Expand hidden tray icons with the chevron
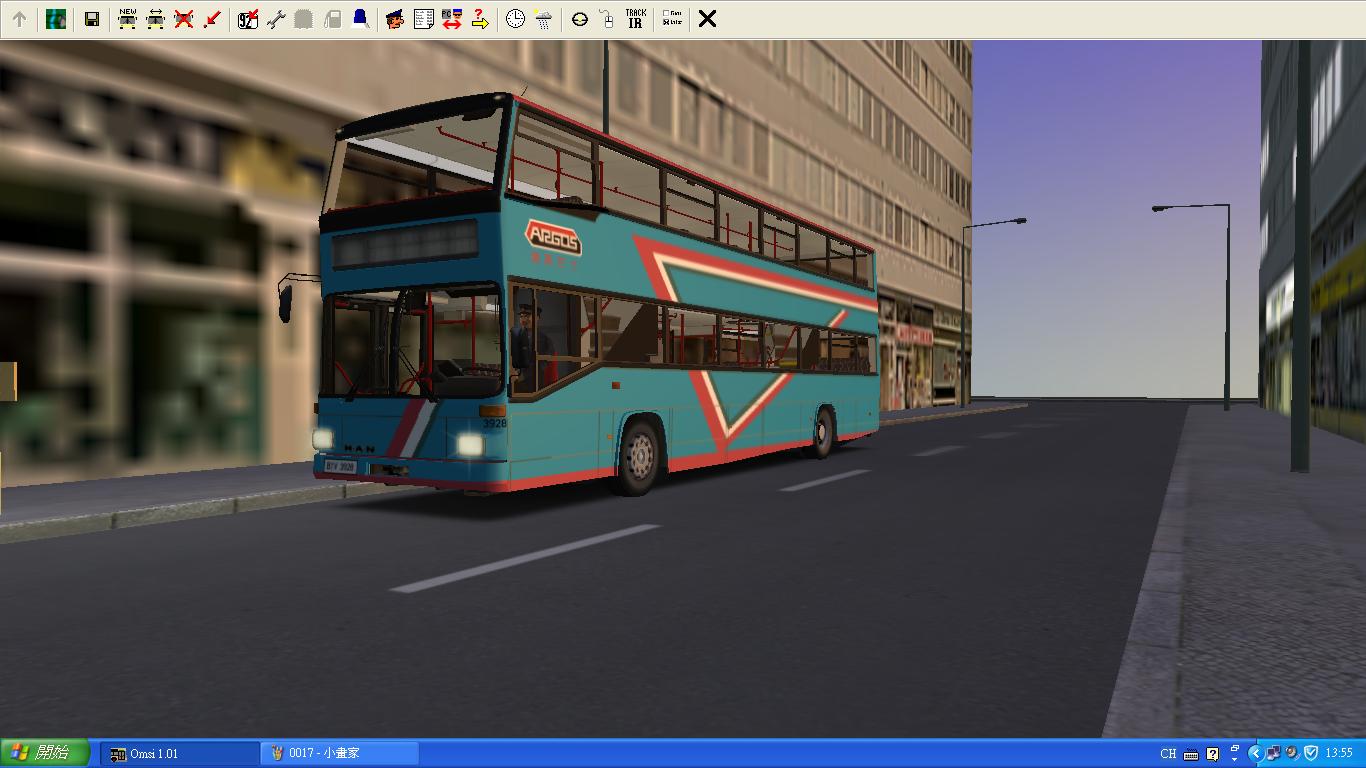 click(x=1255, y=753)
